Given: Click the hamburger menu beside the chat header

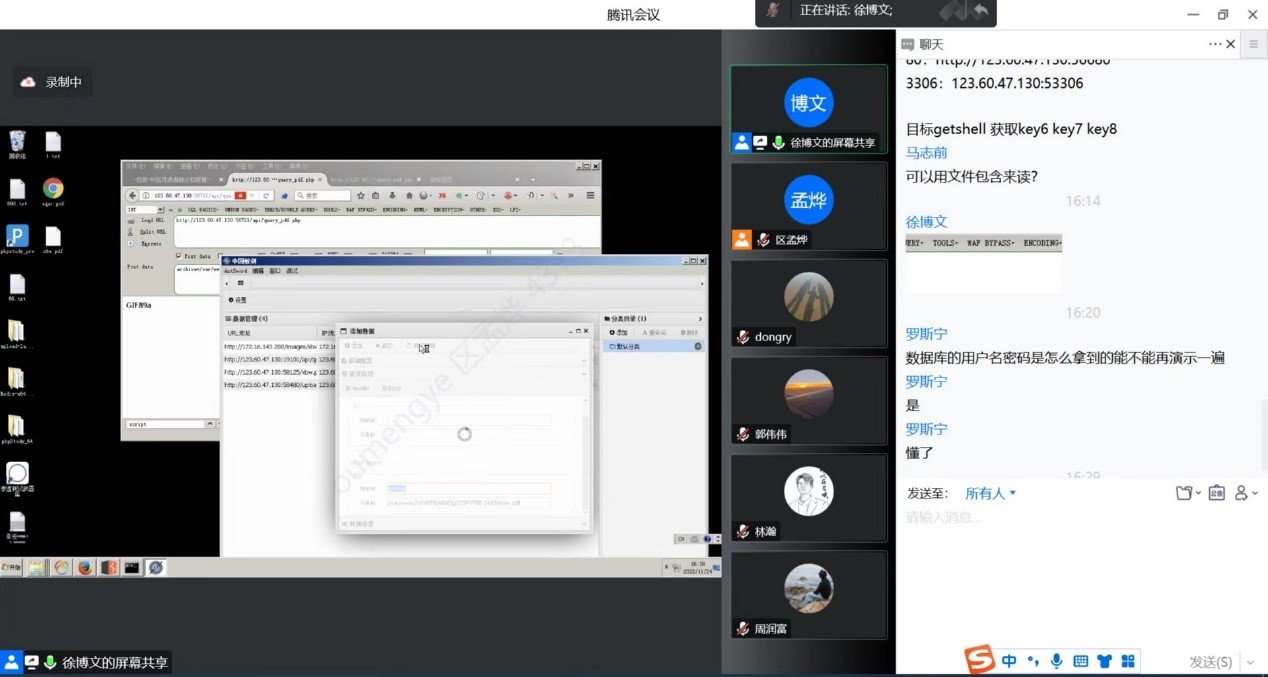Looking at the screenshot, I should click(1254, 44).
